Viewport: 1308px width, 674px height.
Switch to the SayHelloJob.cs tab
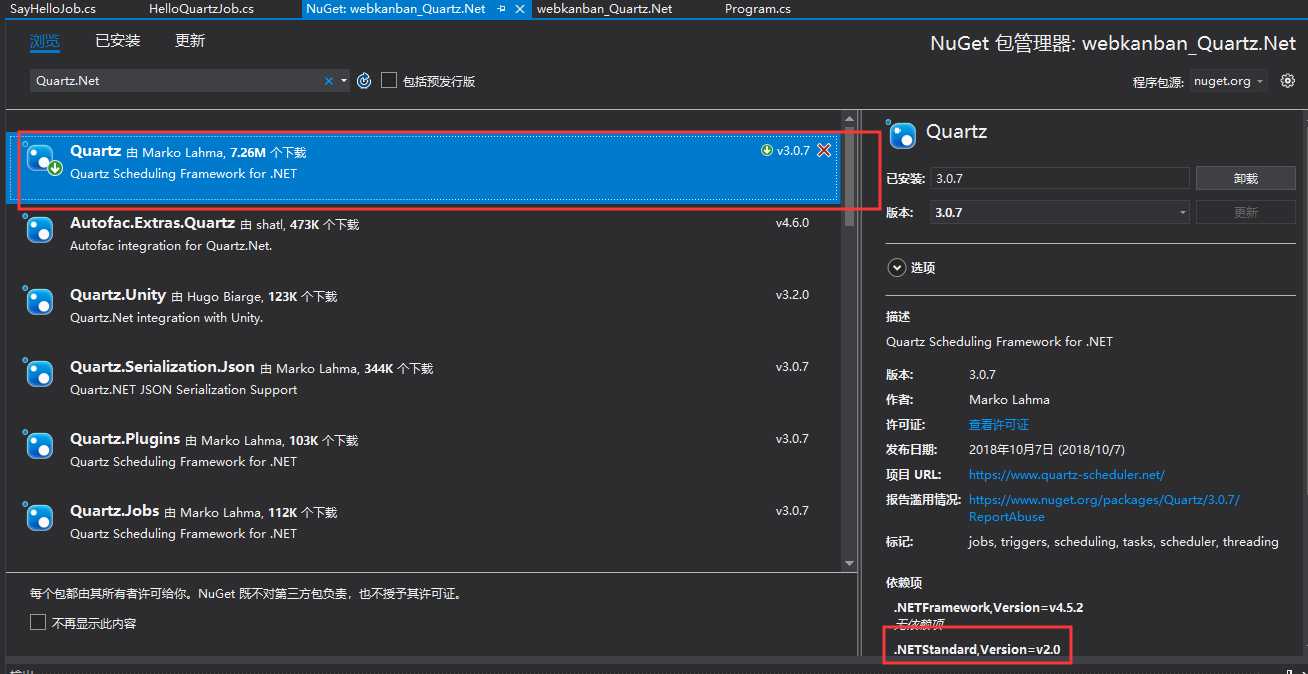(x=55, y=8)
